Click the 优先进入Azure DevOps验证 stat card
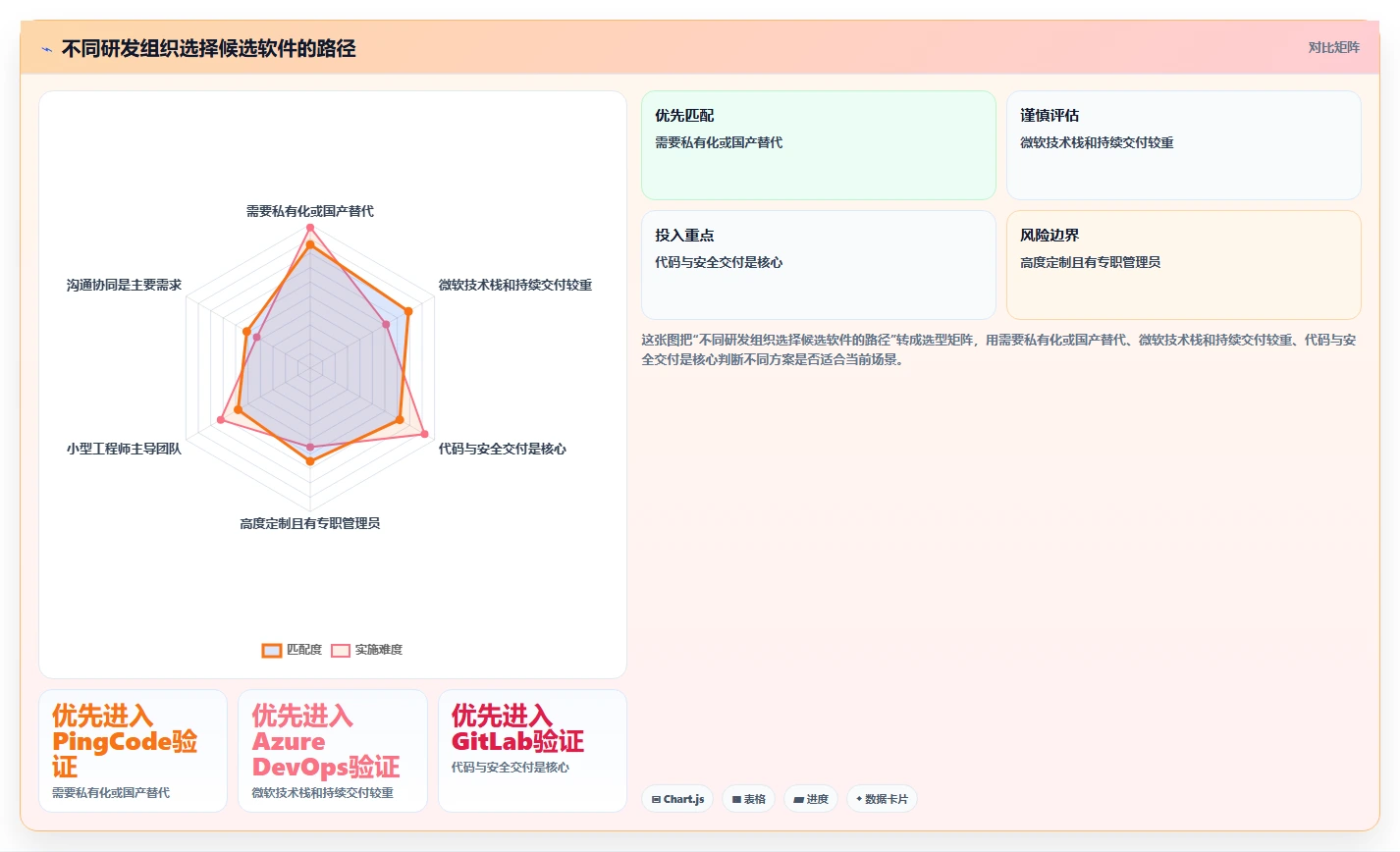The image size is (1400, 852). tap(333, 751)
